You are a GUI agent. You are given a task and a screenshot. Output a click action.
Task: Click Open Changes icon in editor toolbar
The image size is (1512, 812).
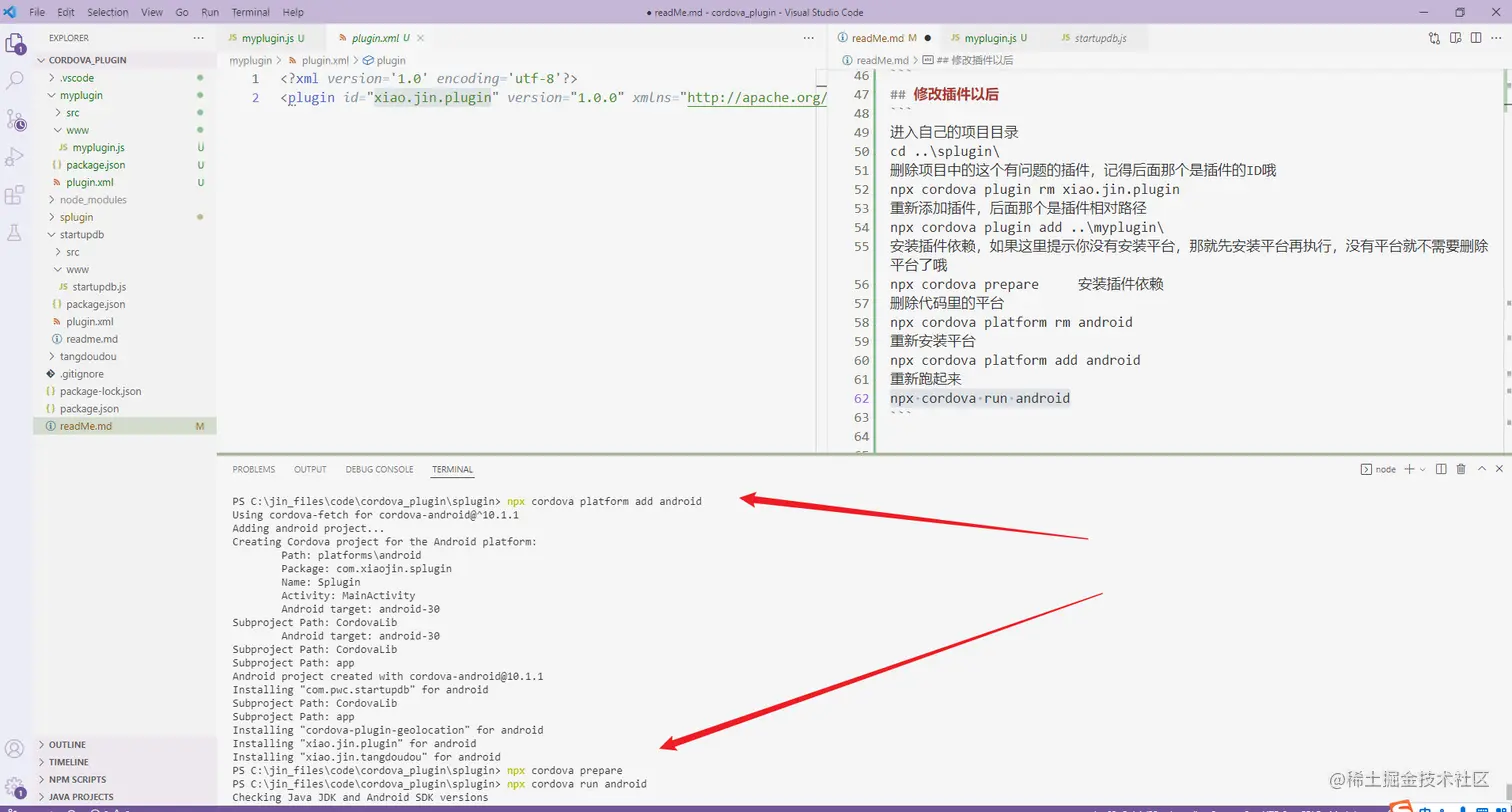1435,38
